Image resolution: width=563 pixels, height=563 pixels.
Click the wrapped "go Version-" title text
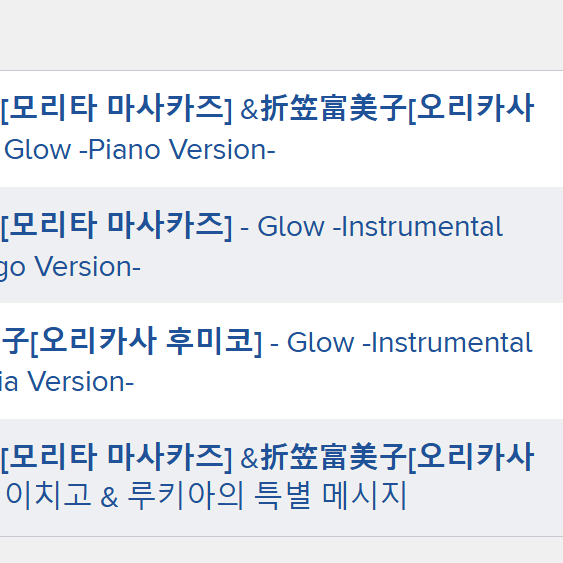tap(70, 267)
